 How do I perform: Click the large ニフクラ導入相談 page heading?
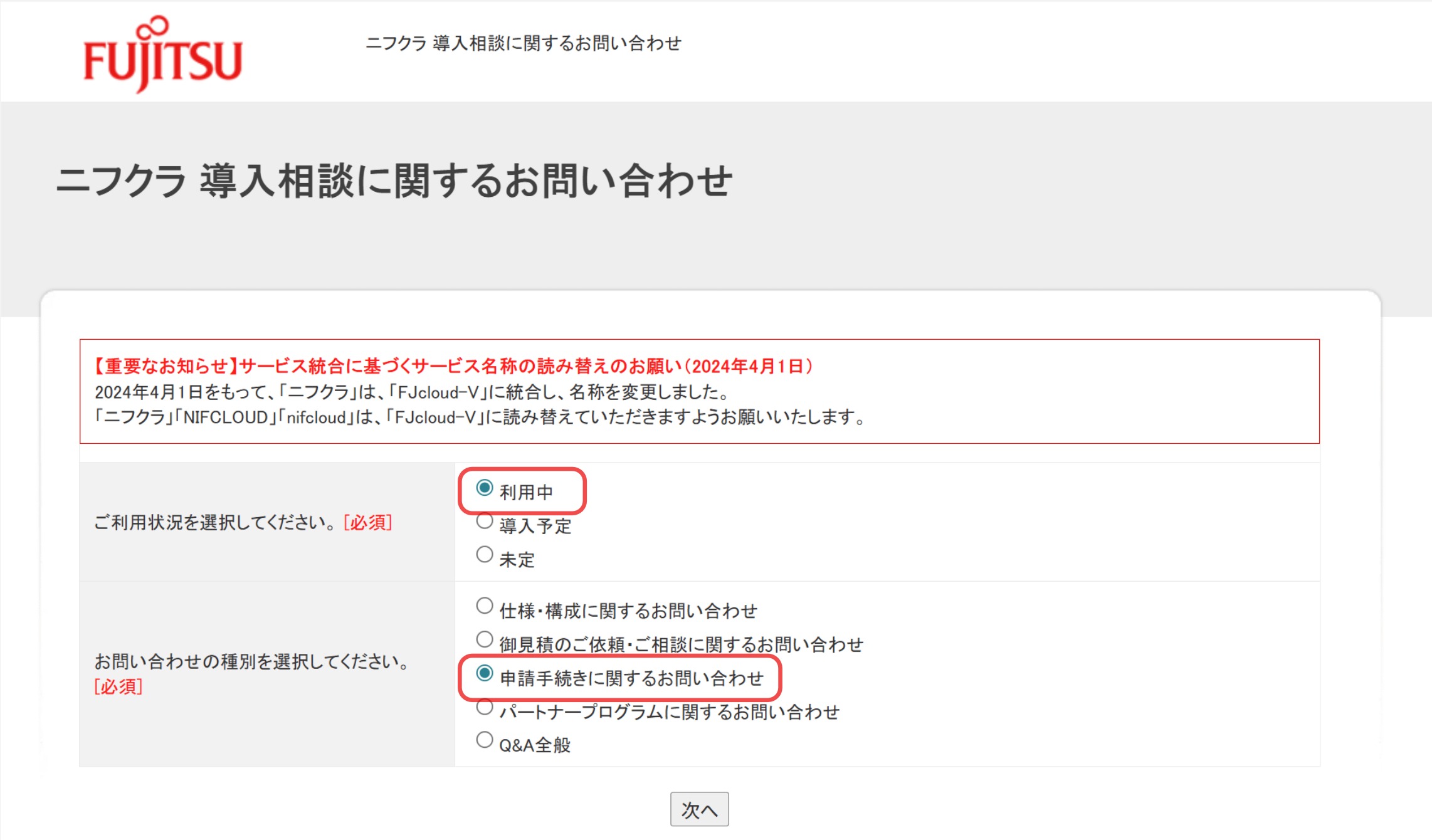[x=394, y=181]
